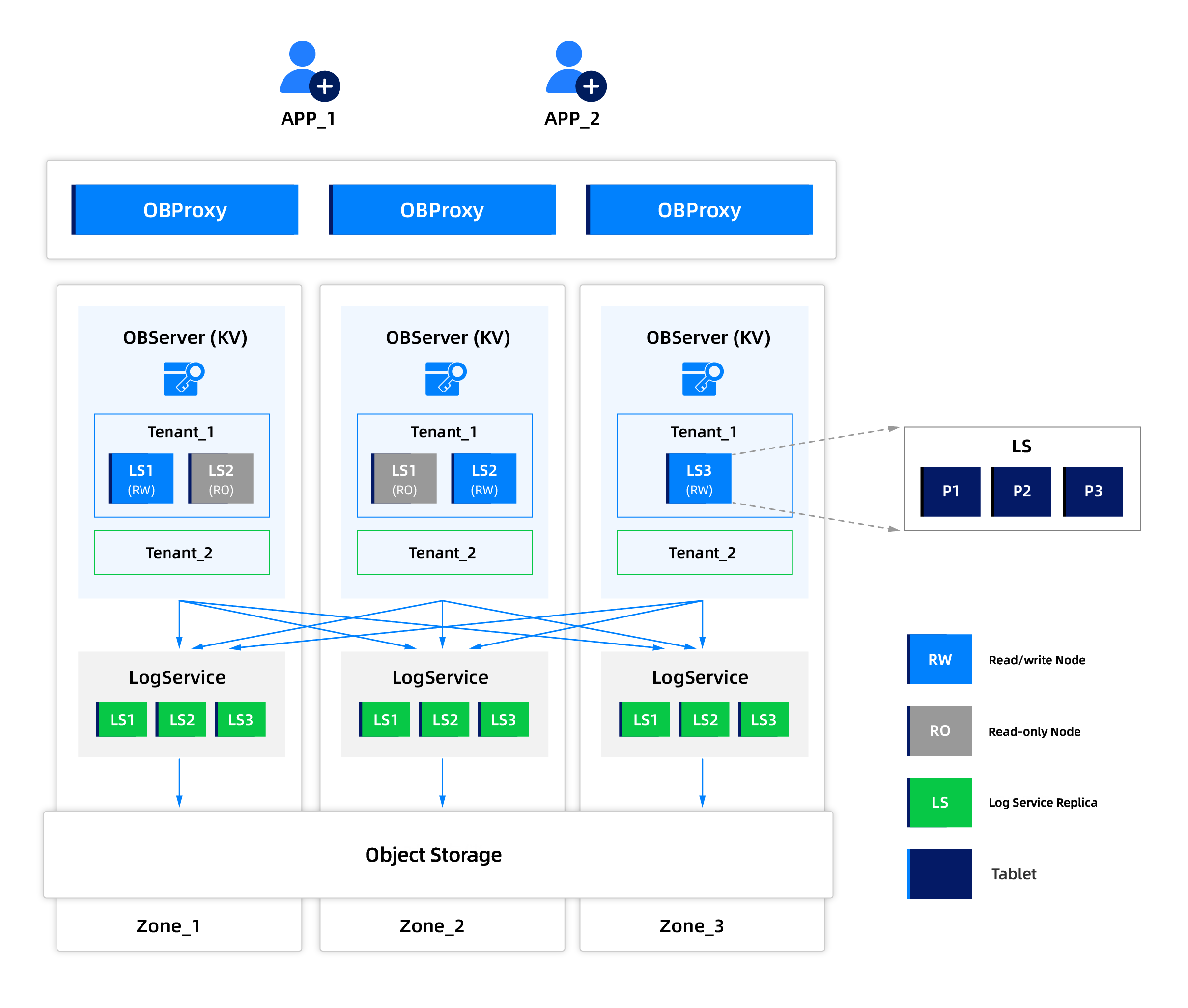Select the P1 tablet block
The image size is (1188, 1008).
[950, 491]
